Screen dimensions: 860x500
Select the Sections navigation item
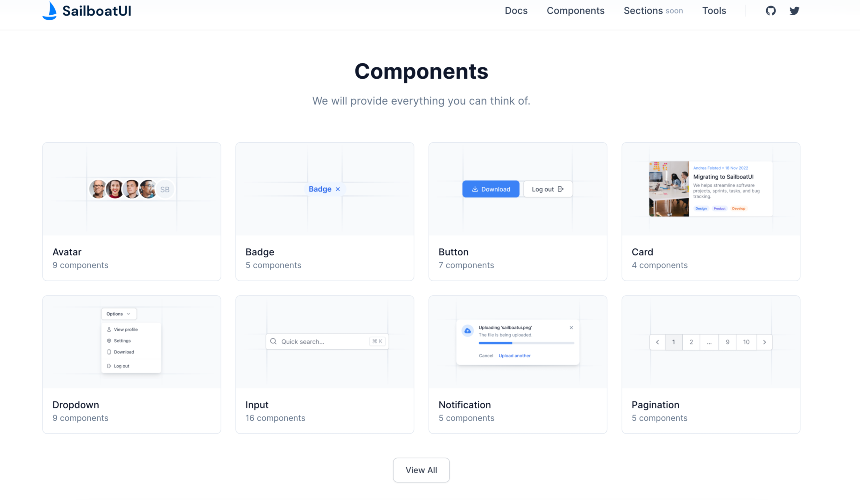[x=643, y=10]
